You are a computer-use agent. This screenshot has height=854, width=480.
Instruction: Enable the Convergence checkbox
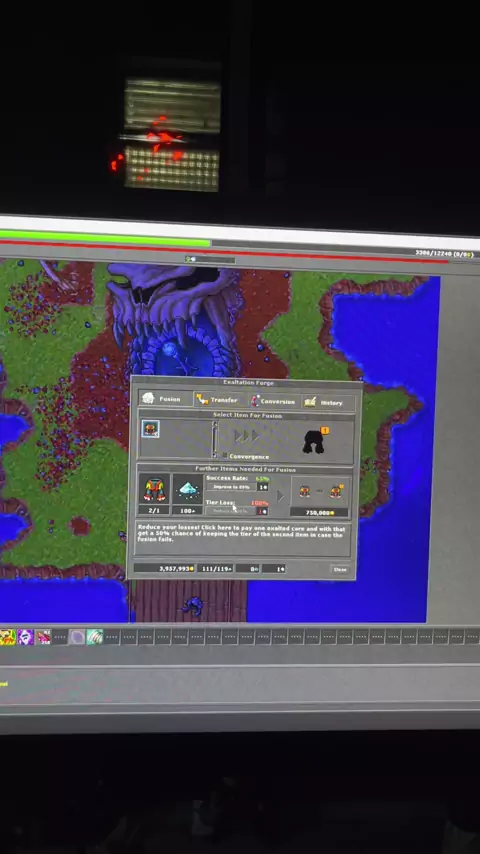pos(224,456)
